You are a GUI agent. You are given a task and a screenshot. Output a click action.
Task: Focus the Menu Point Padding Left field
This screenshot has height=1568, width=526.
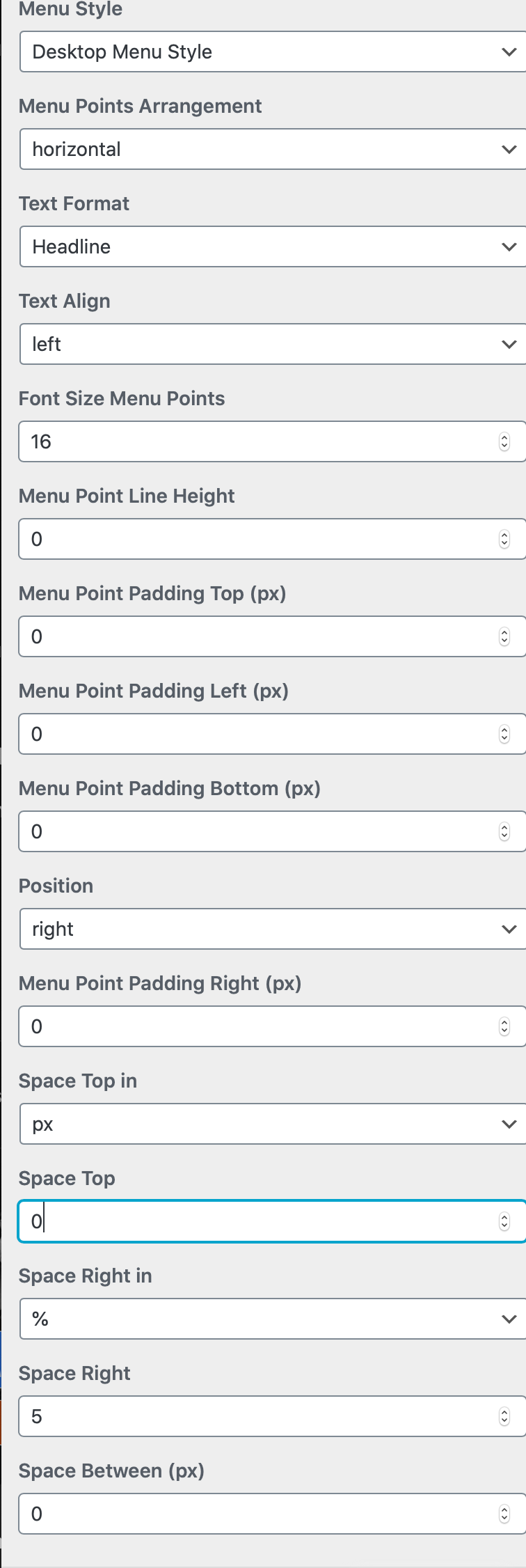click(x=257, y=734)
